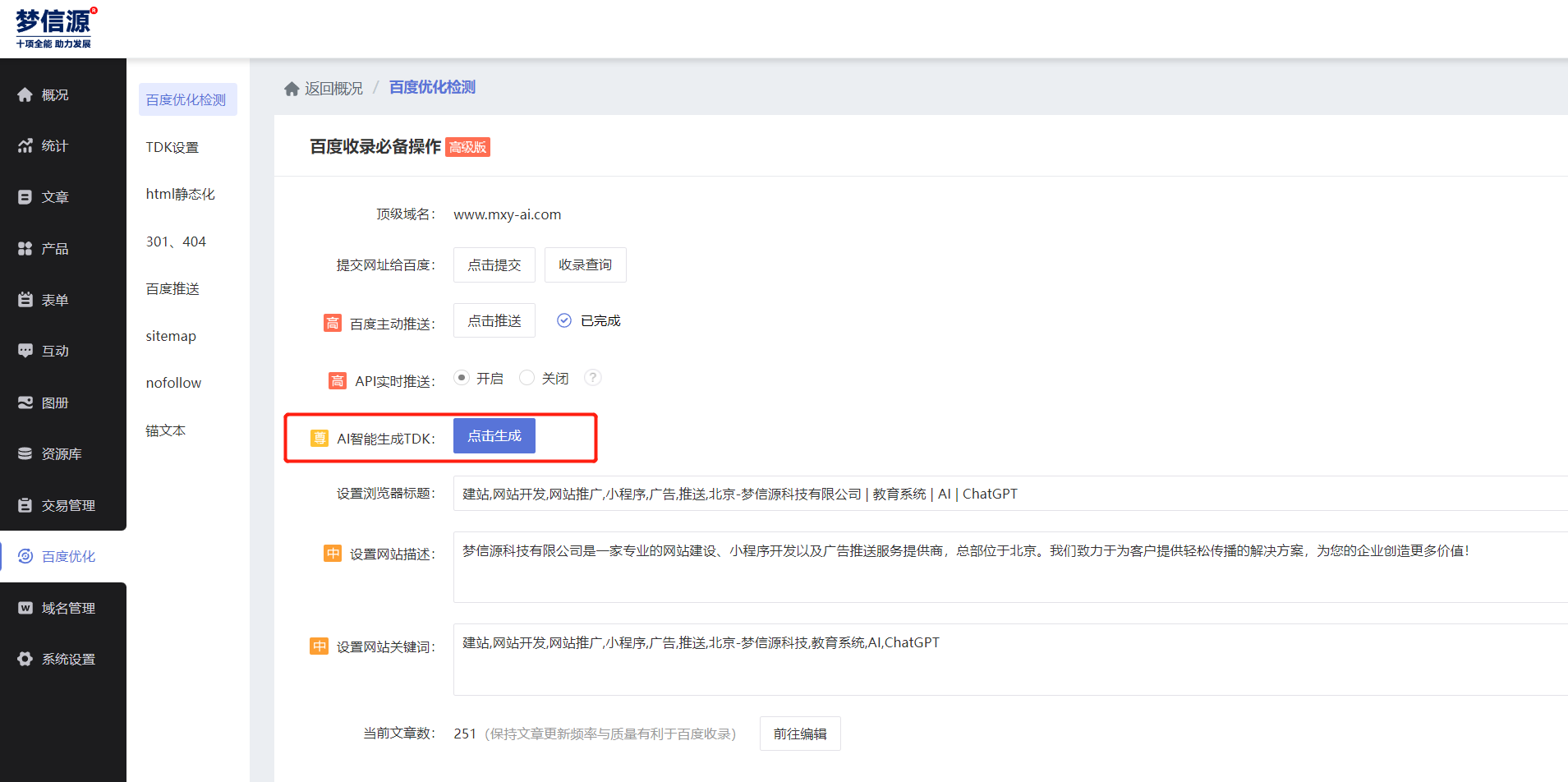Click the 设置浏览器标题 input field
This screenshot has width=1568, height=782.
click(986, 494)
